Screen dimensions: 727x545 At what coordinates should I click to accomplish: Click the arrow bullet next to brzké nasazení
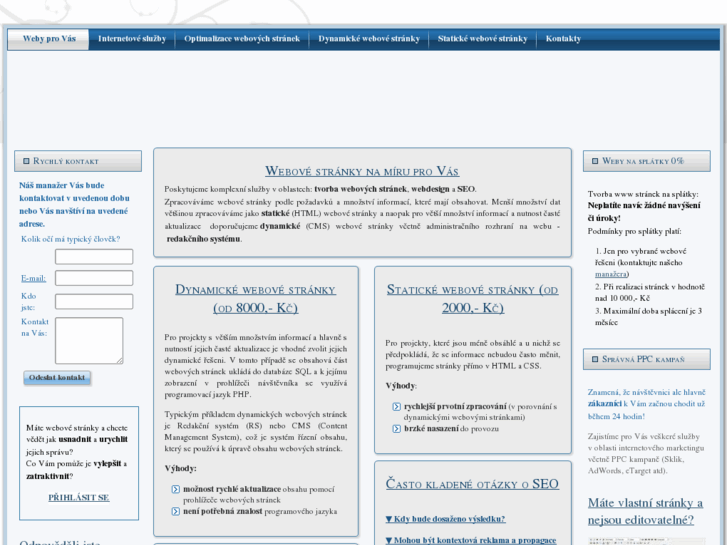pyautogui.click(x=396, y=429)
